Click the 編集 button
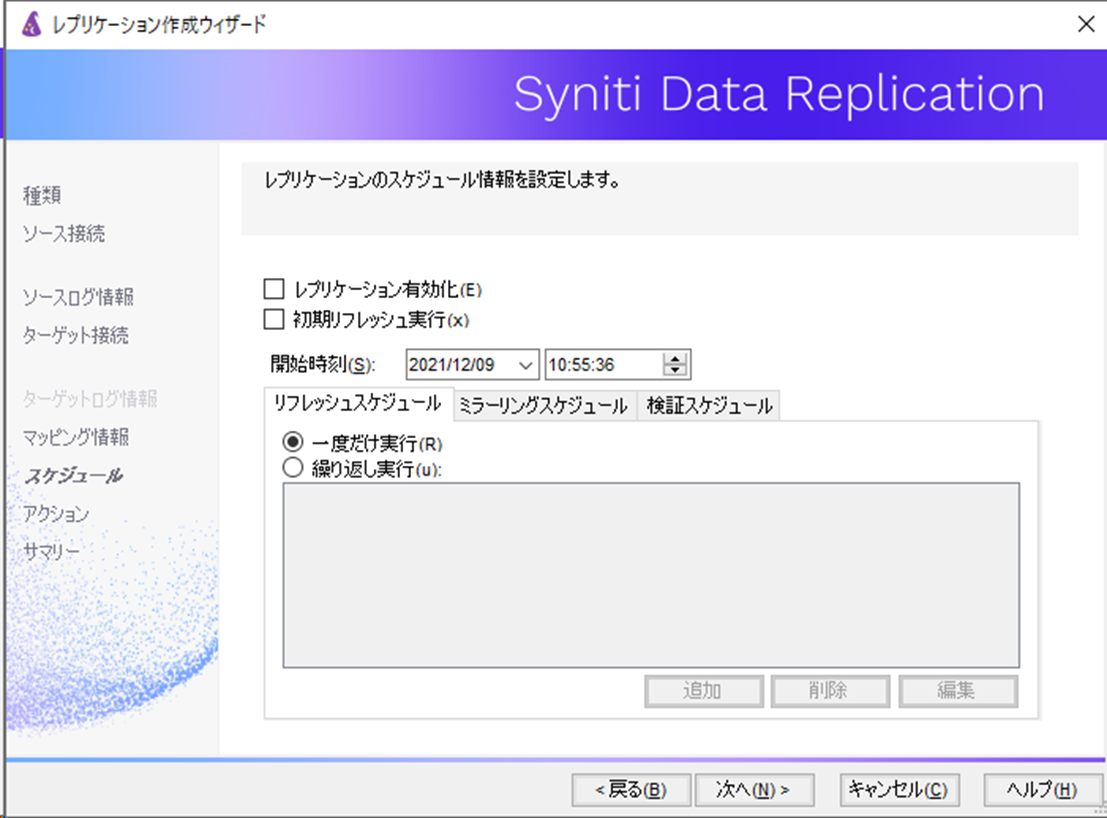Viewport: 1107px width, 818px height. pos(957,691)
